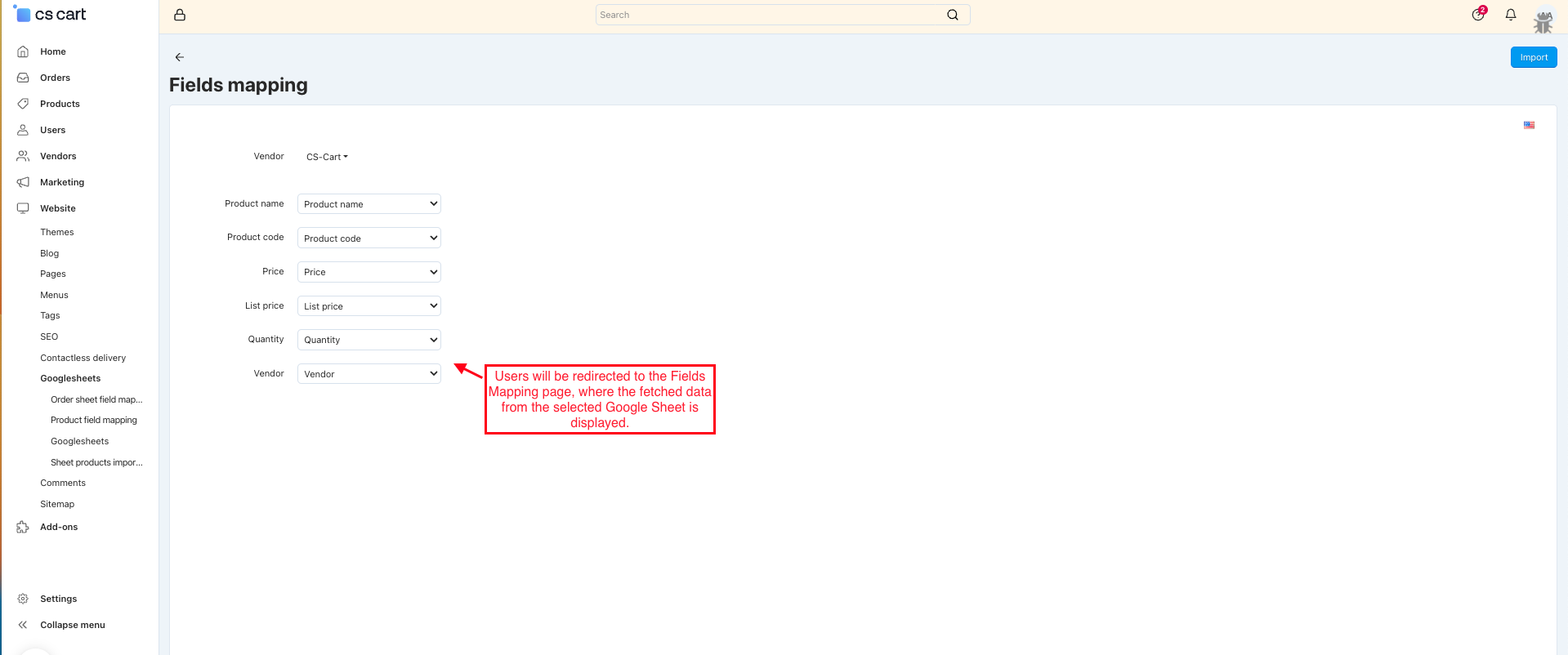Open Orders in the sidebar
Screen dimensions: 1568x655
[55, 78]
